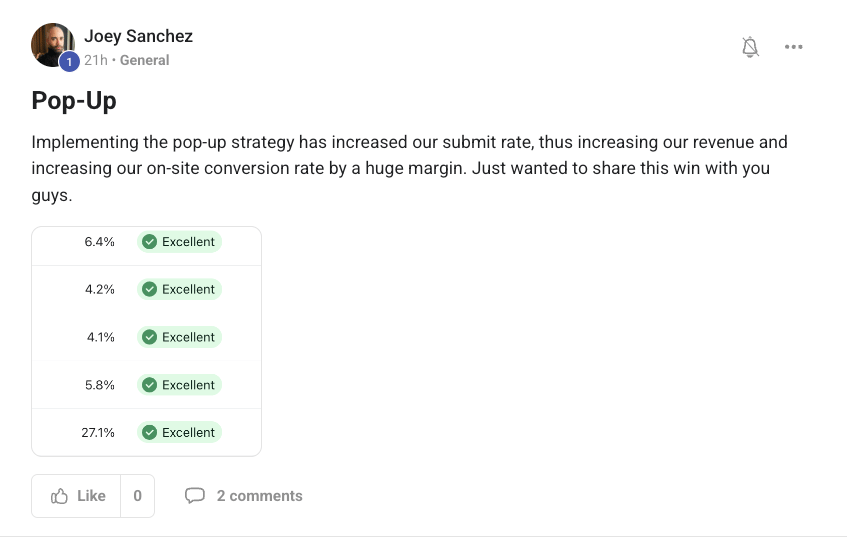Open the Pop-Up post title
The width and height of the screenshot is (847, 542).
tap(74, 101)
